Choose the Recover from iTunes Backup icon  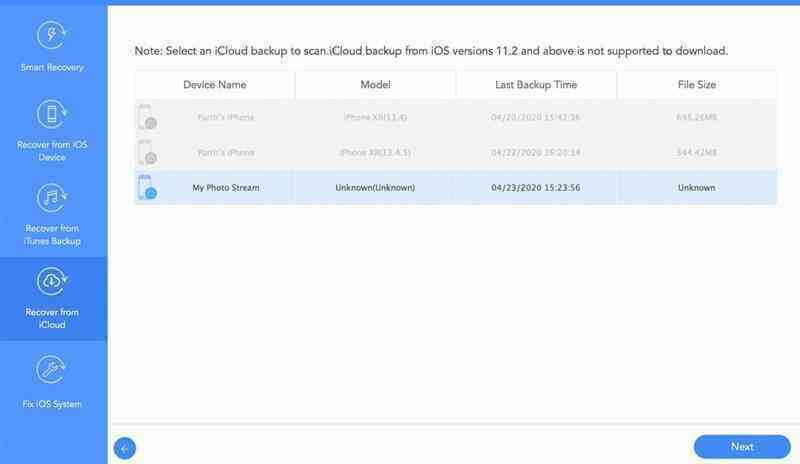tap(52, 198)
